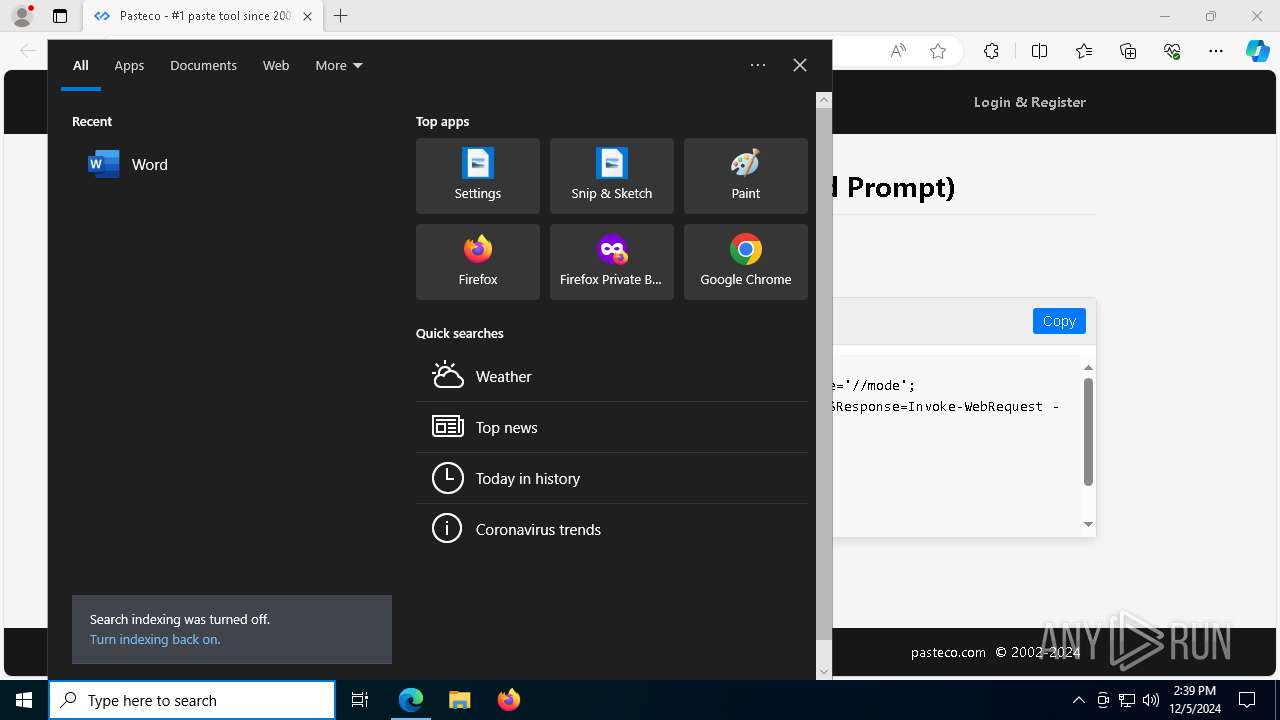Screen dimensions: 1280x720
Task: Show hidden system tray icons
Action: [x=1078, y=700]
